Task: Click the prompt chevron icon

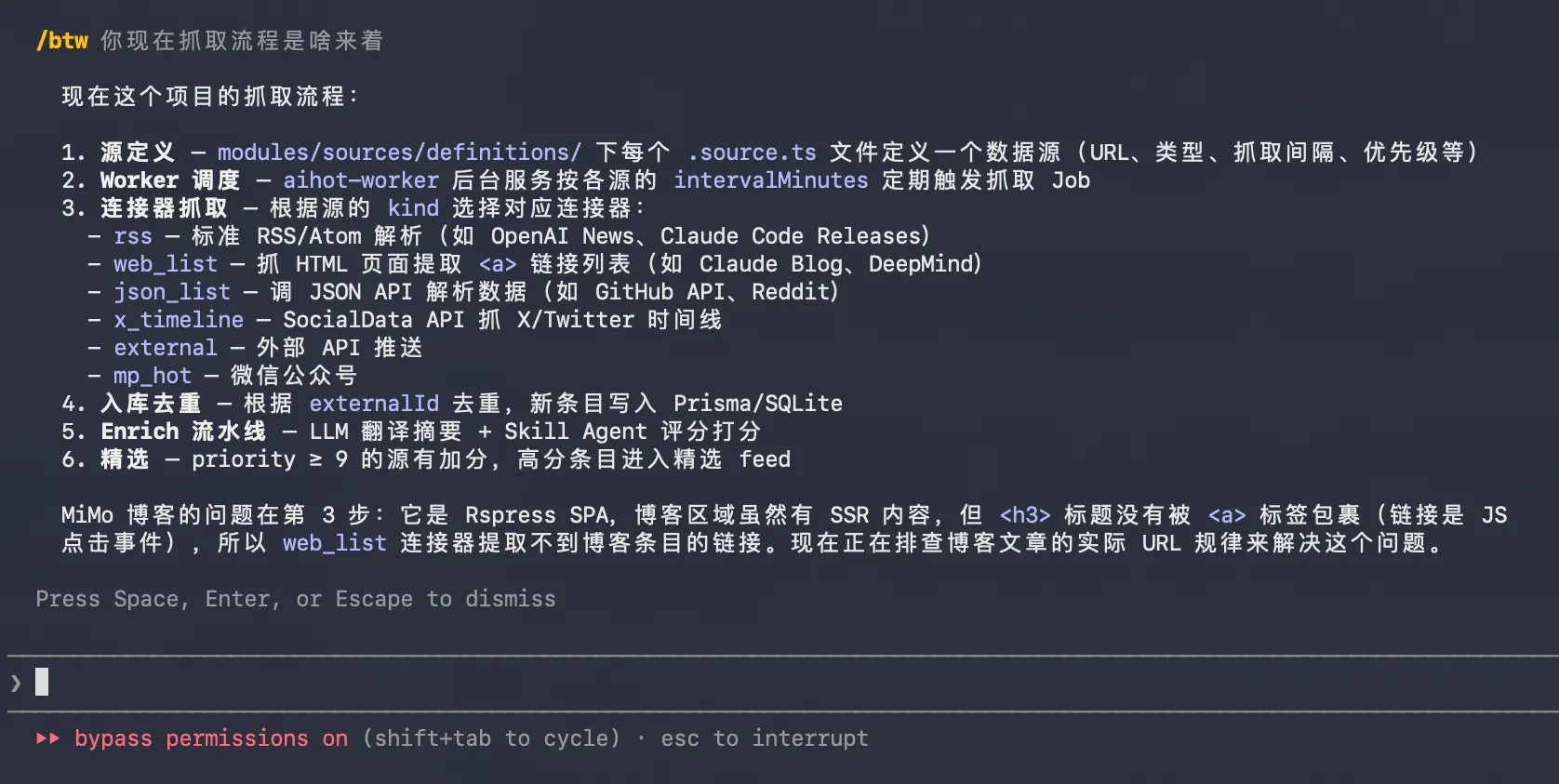Action: tap(16, 684)
